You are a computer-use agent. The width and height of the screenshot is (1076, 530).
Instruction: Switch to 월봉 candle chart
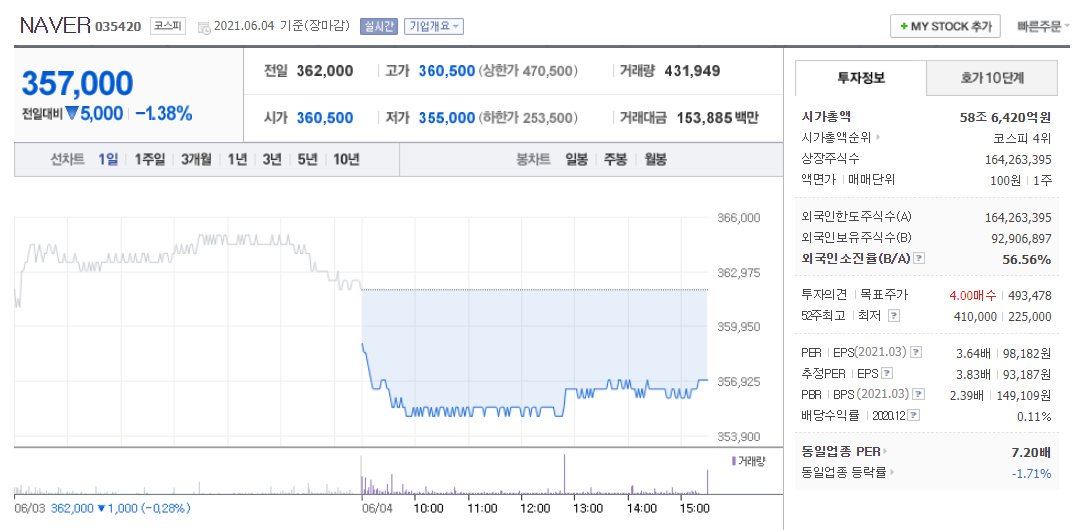(655, 159)
